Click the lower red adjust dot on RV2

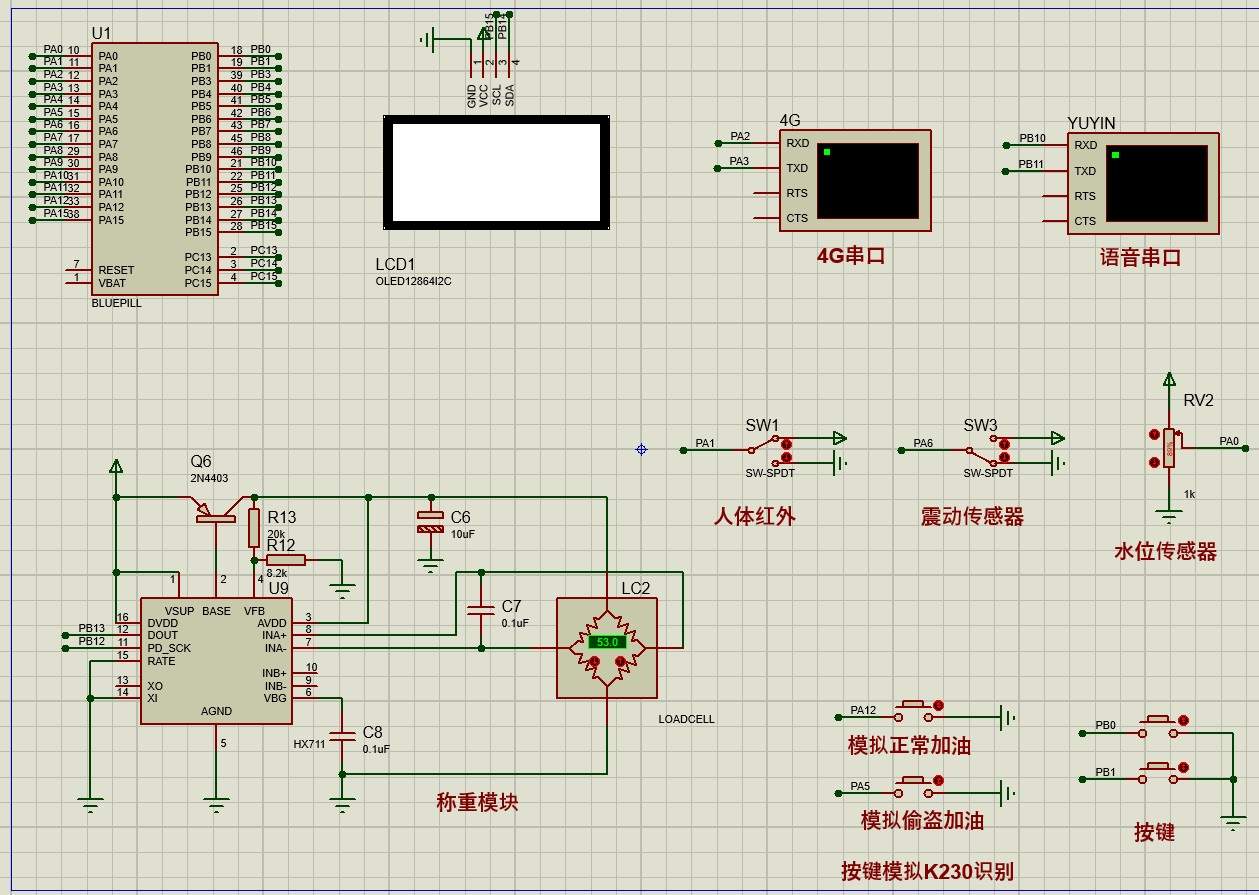click(x=1154, y=463)
